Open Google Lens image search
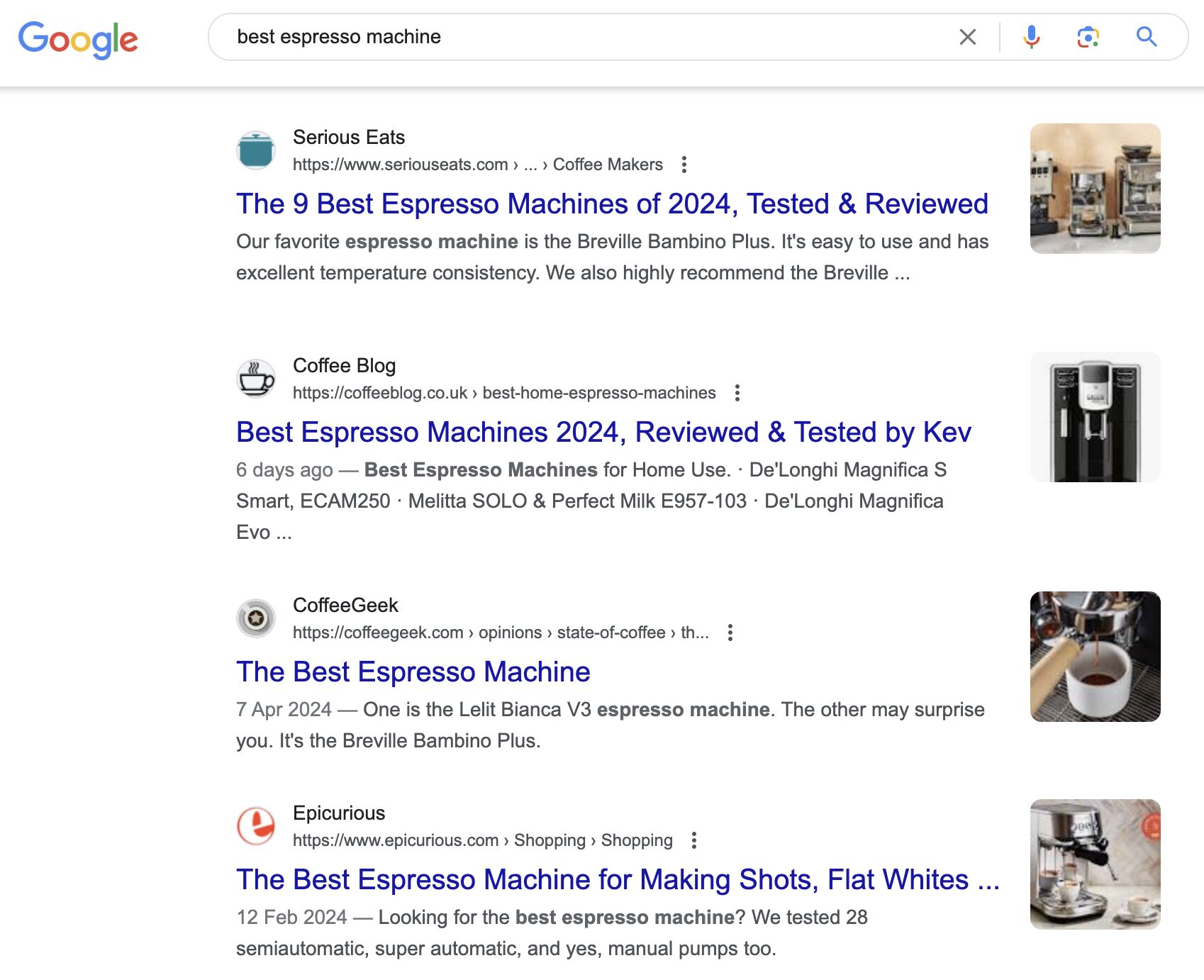 (1088, 37)
